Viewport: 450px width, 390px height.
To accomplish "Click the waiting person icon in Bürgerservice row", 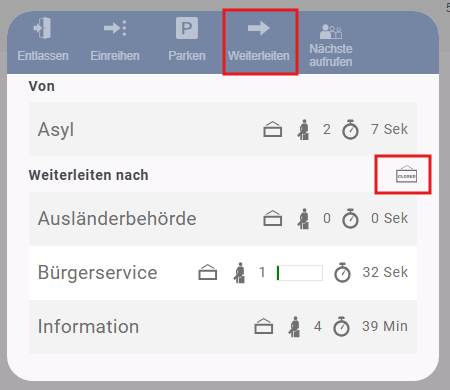I will 239,273.
